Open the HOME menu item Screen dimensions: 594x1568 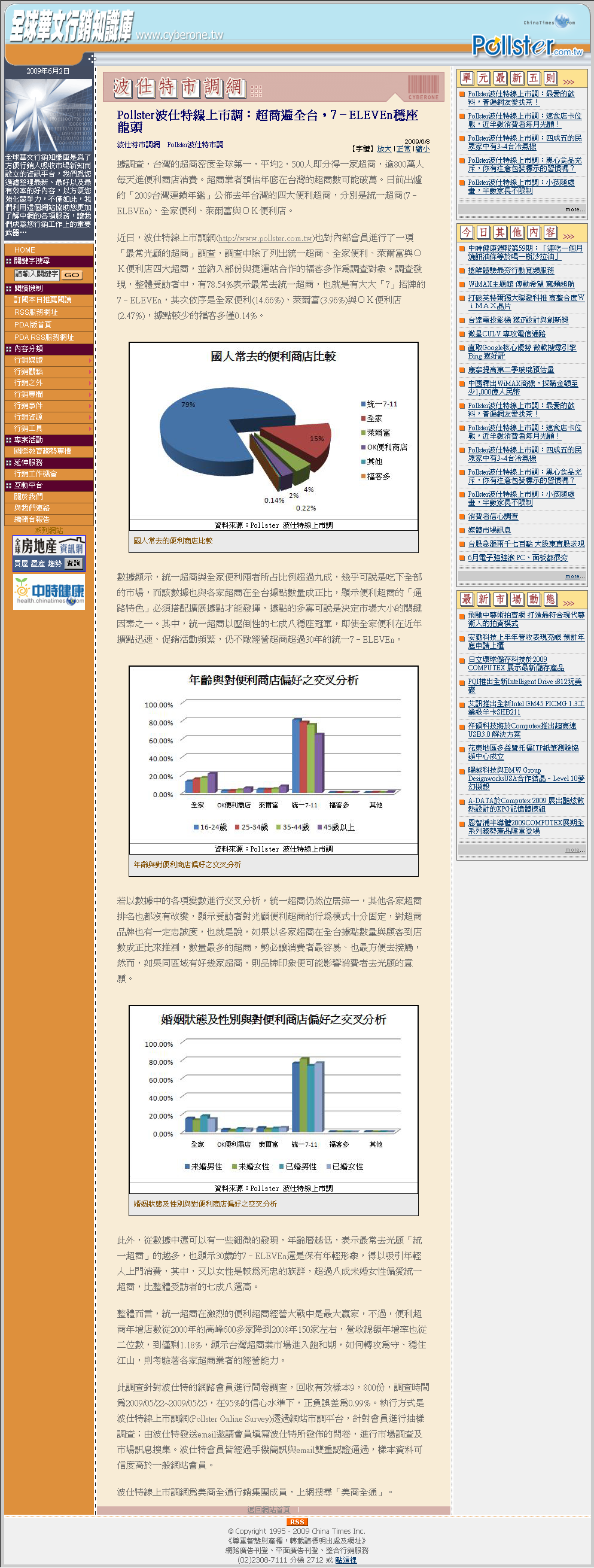coord(25,250)
